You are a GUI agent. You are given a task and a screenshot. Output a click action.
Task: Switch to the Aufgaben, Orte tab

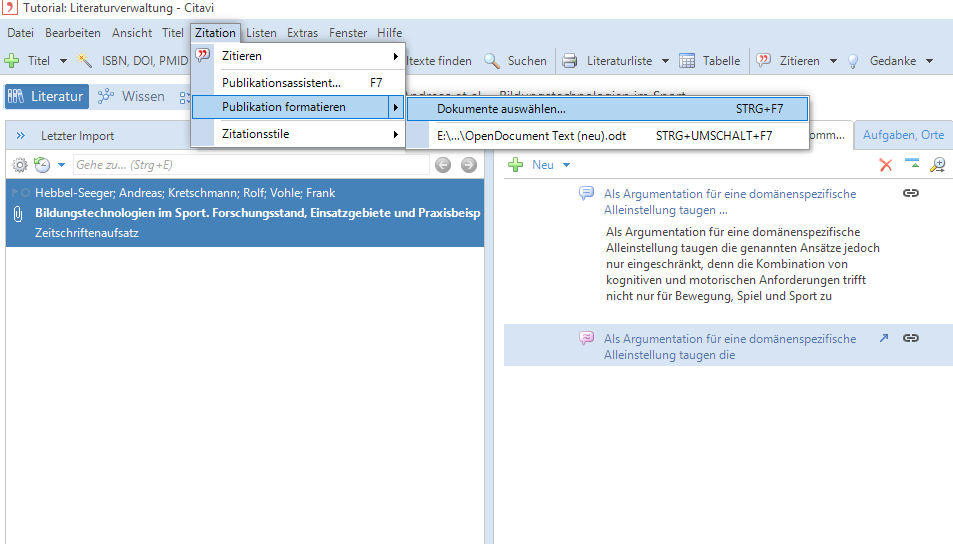[x=903, y=135]
